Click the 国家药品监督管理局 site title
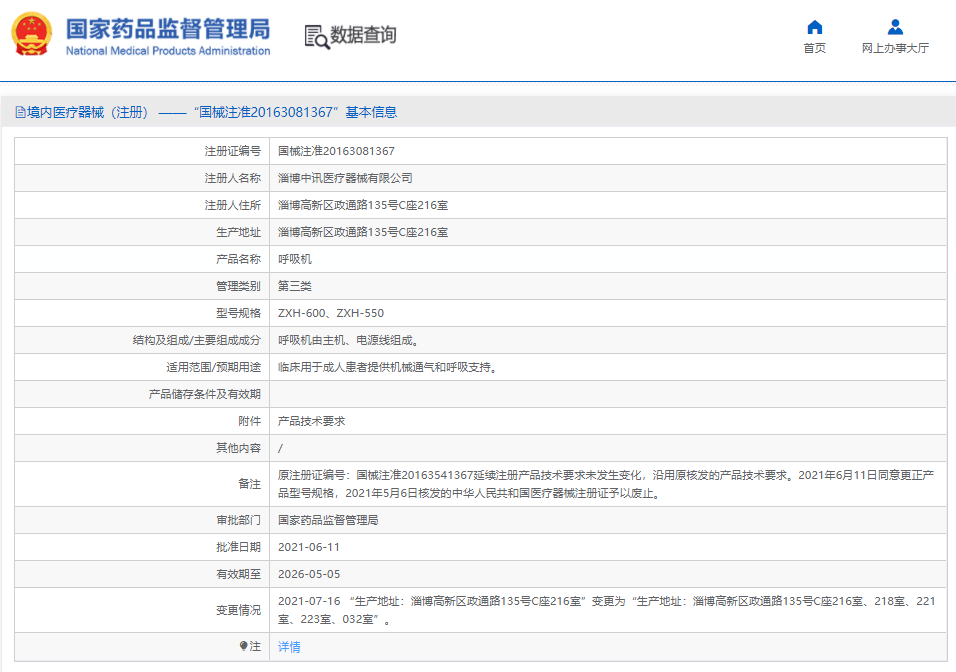The height and width of the screenshot is (672, 956). click(x=167, y=27)
